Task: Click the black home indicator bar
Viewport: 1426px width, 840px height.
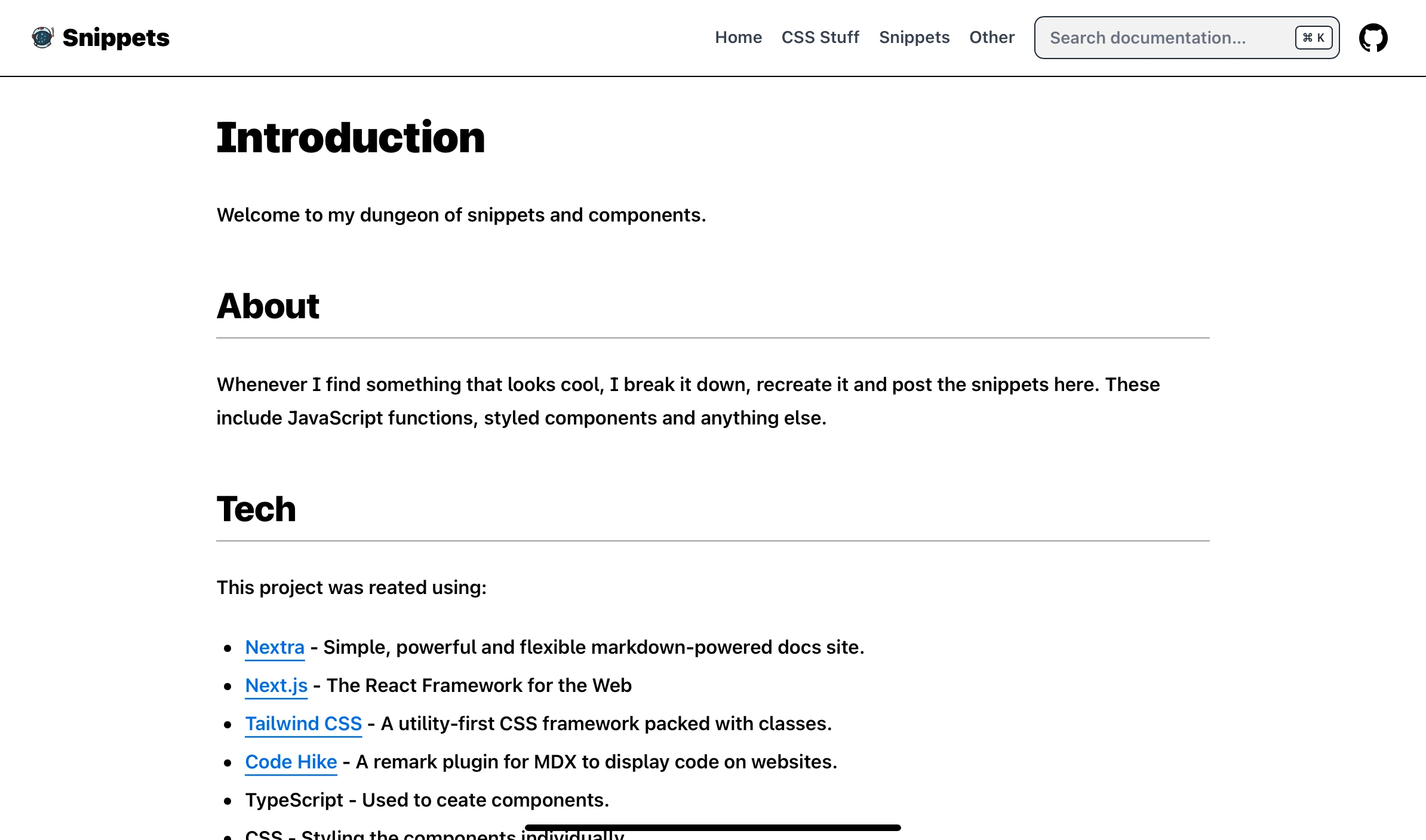Action: [x=712, y=827]
